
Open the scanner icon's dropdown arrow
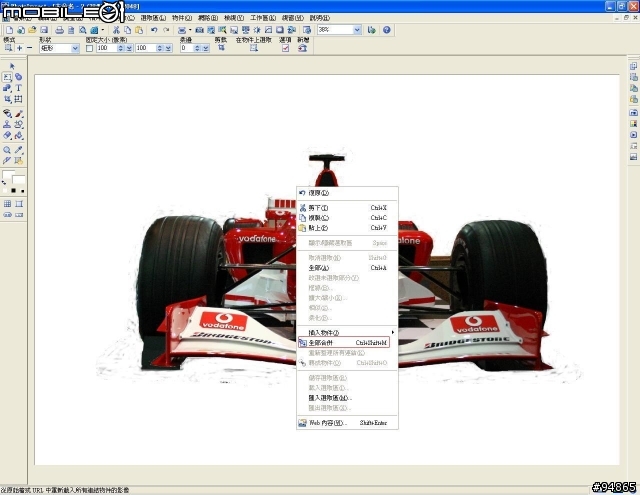190,30
